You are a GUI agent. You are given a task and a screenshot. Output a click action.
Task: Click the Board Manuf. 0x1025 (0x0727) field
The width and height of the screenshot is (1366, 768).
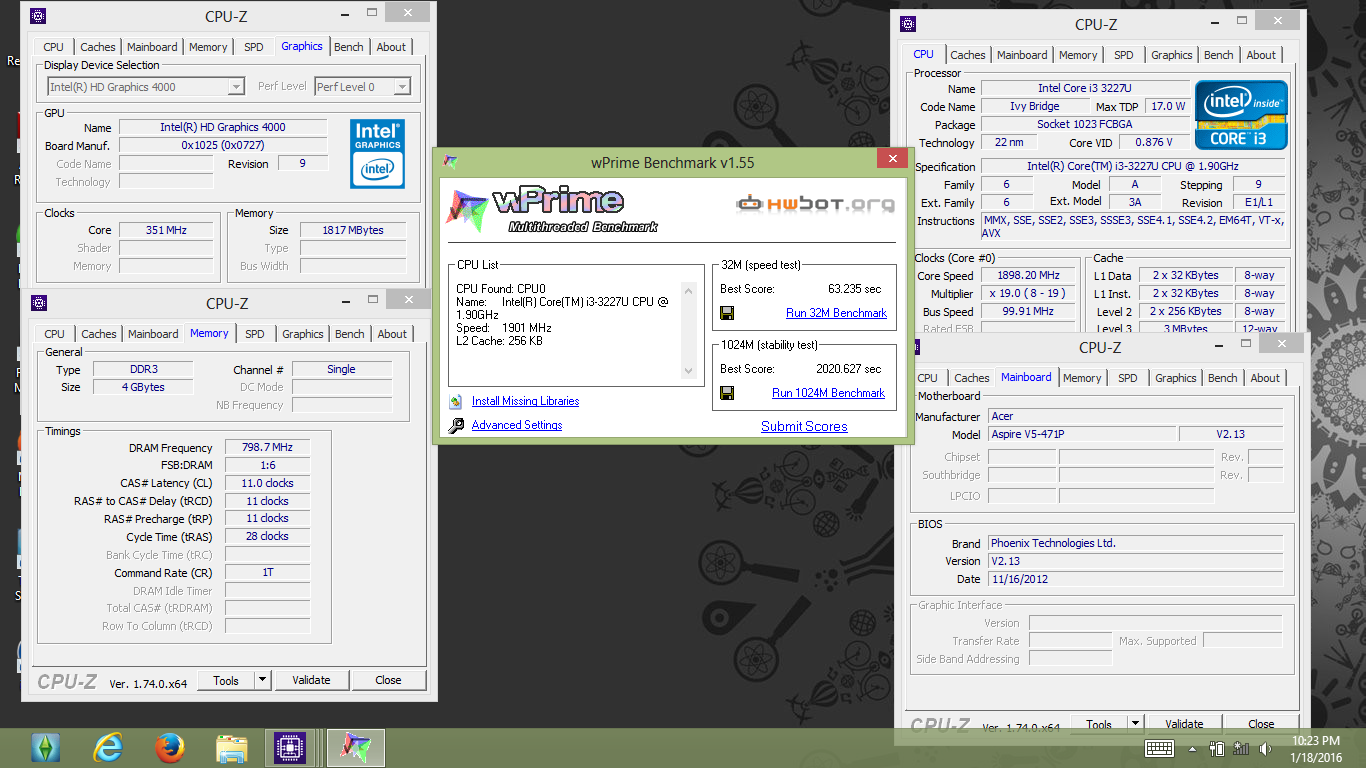[223, 145]
